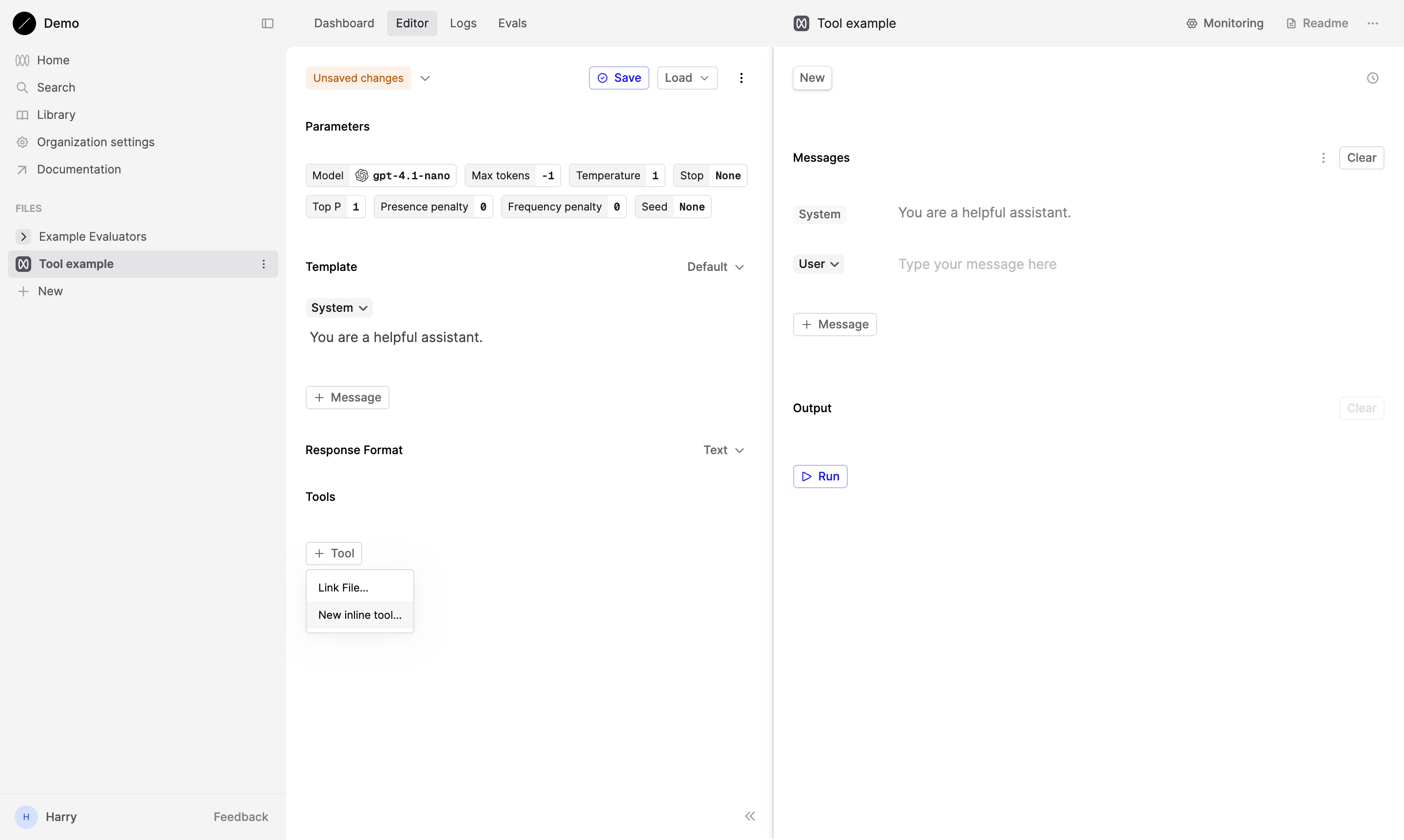Open the header ellipsis more menu
The height and width of the screenshot is (840, 1404).
click(1372, 23)
